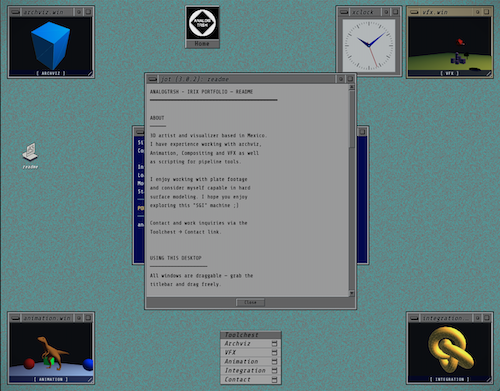Image resolution: width=500 pixels, height=391 pixels.
Task: Select Animation in the Toolchest
Action: tap(251, 362)
